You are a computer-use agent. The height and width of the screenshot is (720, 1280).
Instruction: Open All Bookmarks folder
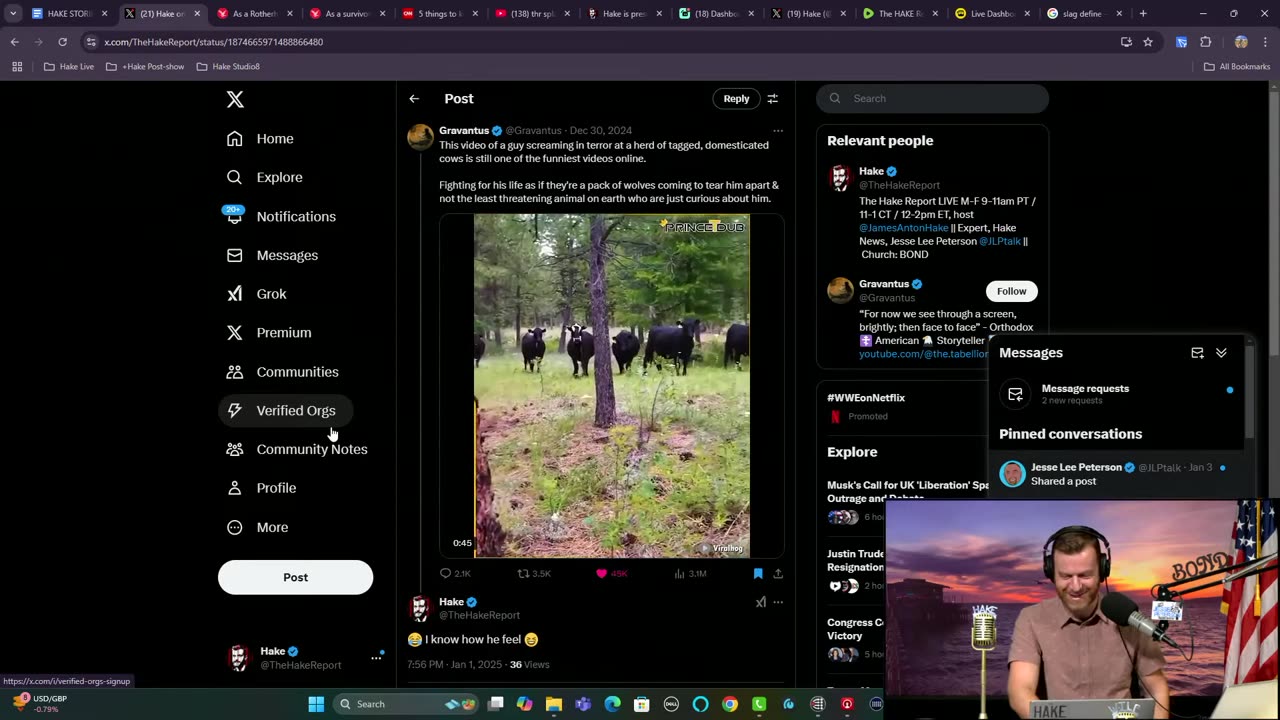pyautogui.click(x=1237, y=67)
